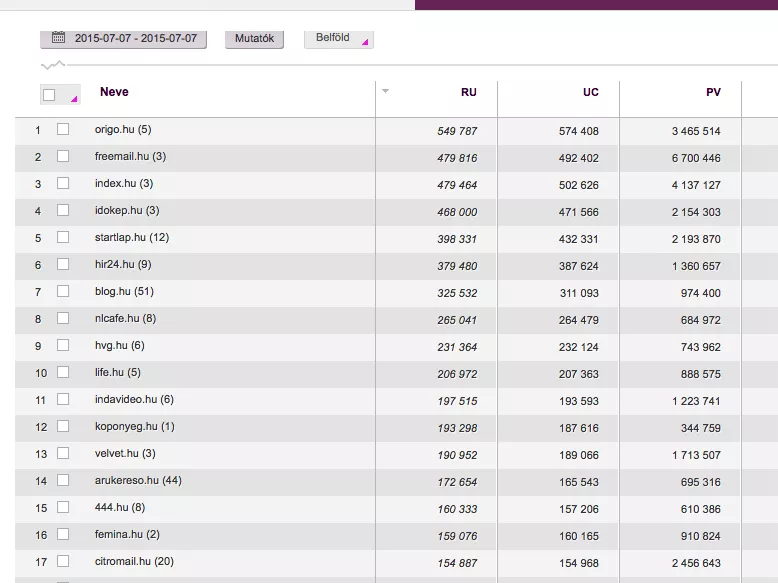Open the hir24.hu (9) entry
The width and height of the screenshot is (778, 583).
(x=123, y=264)
